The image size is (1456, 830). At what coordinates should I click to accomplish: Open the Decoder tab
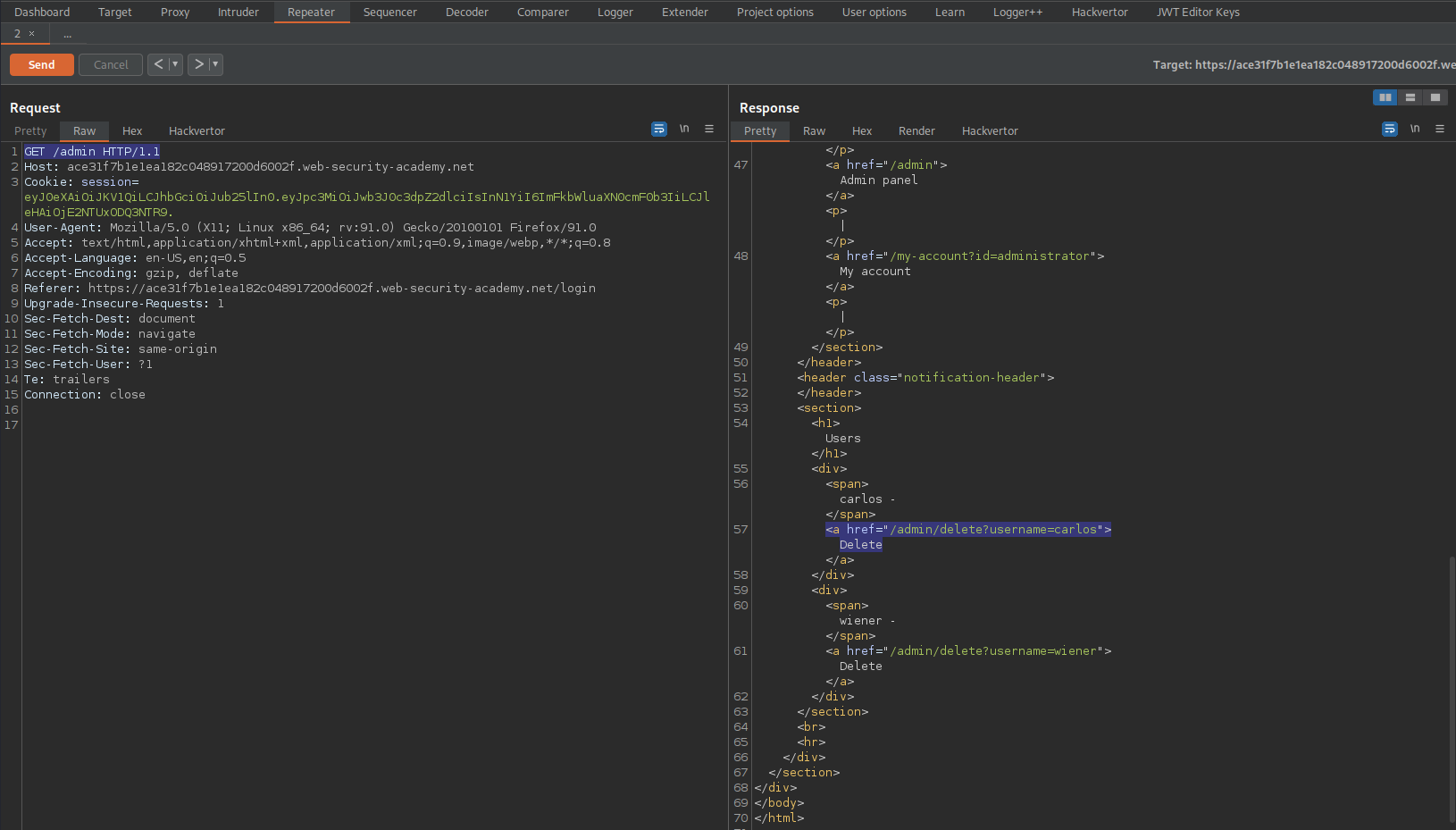(x=467, y=12)
